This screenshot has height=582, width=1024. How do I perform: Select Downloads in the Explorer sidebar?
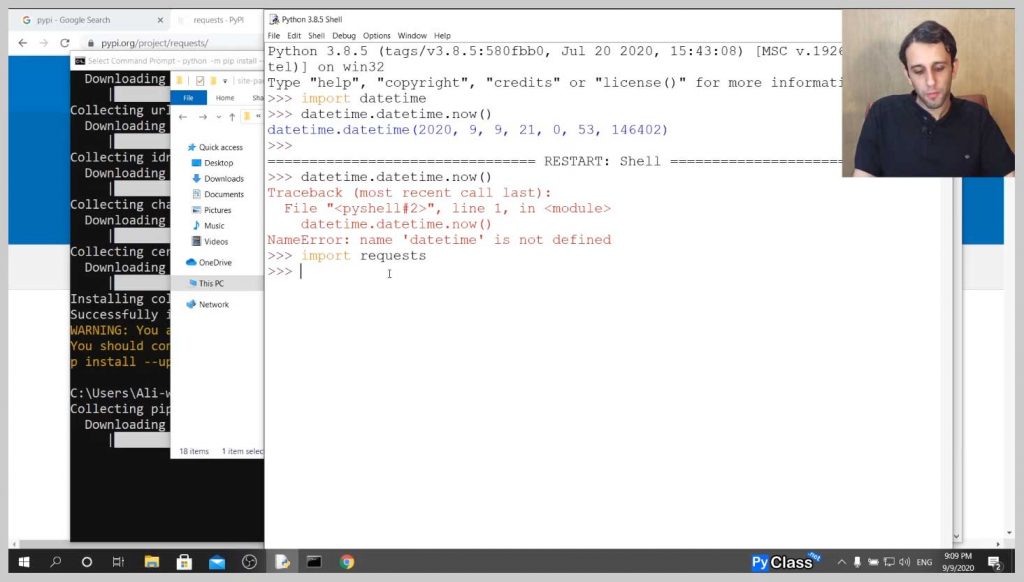(x=223, y=178)
